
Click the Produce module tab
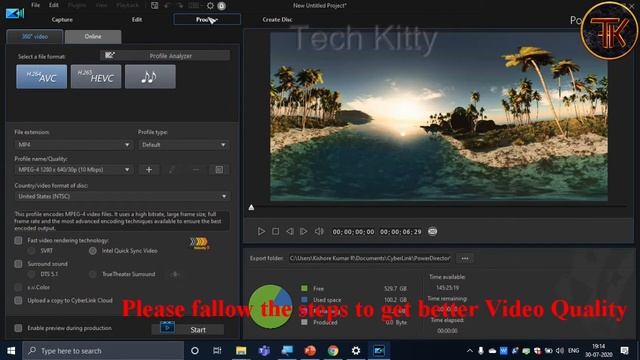tap(207, 19)
